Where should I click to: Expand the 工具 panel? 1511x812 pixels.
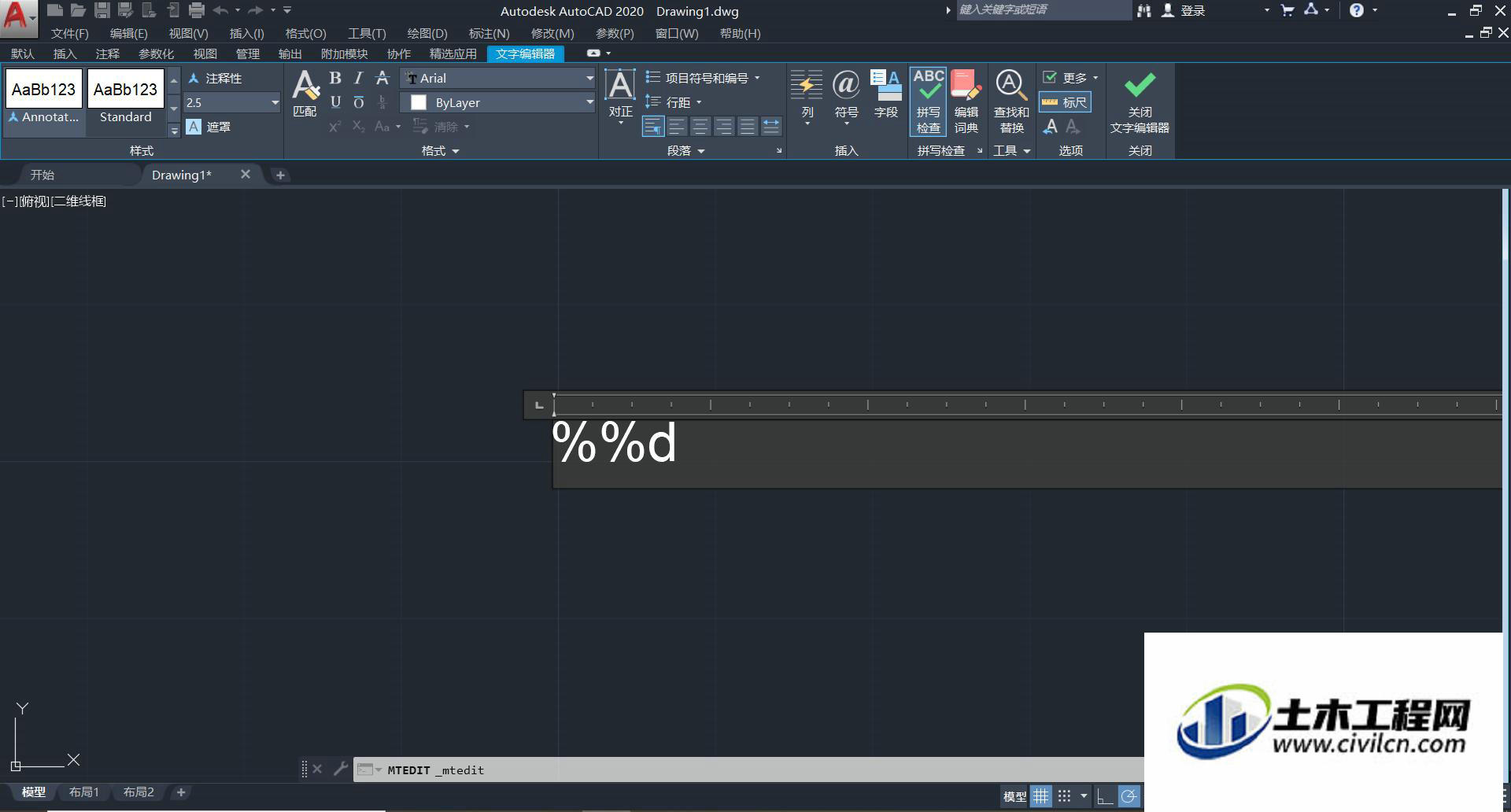click(1012, 150)
